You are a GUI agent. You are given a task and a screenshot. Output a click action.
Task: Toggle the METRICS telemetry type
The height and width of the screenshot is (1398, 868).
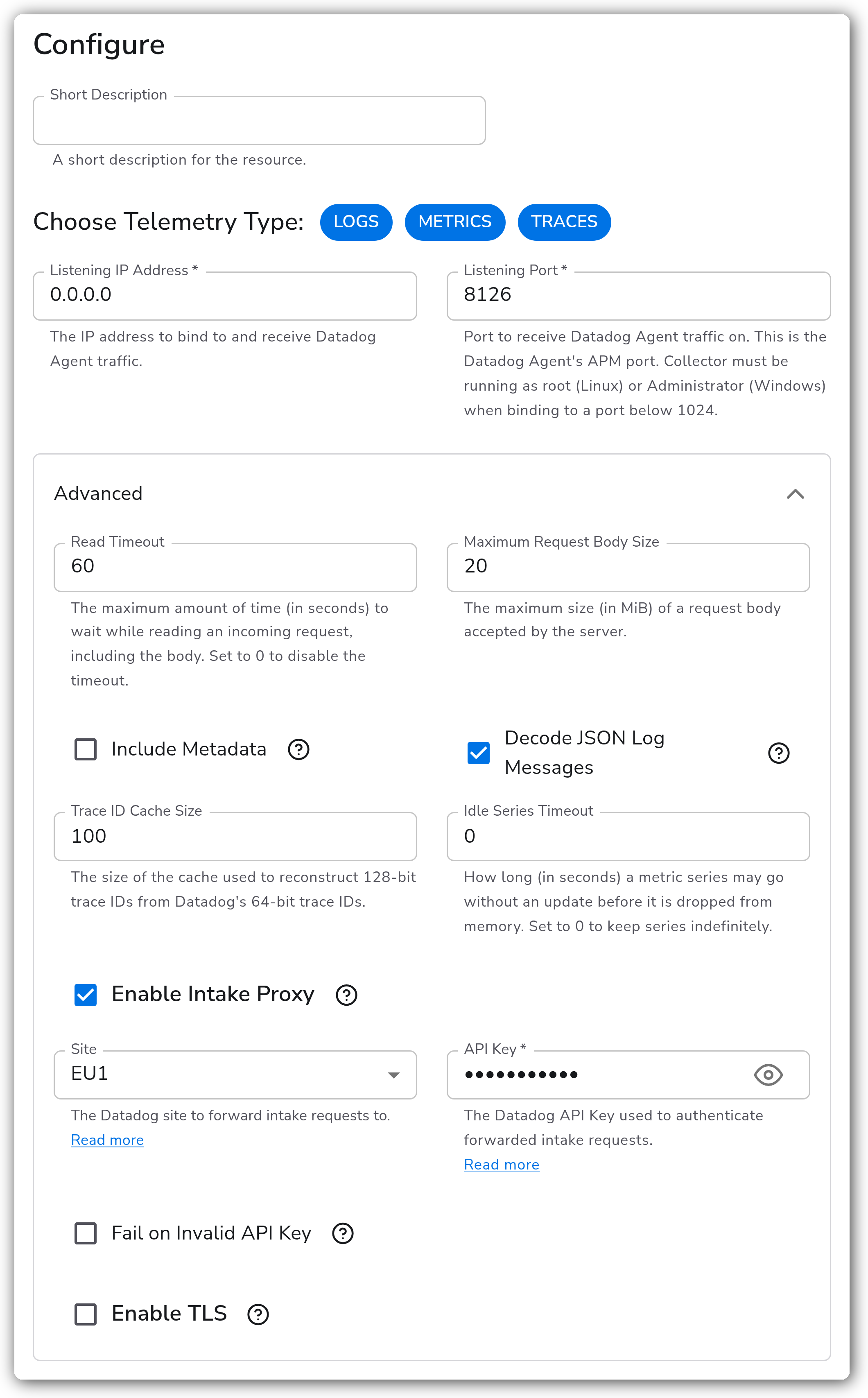coord(454,222)
